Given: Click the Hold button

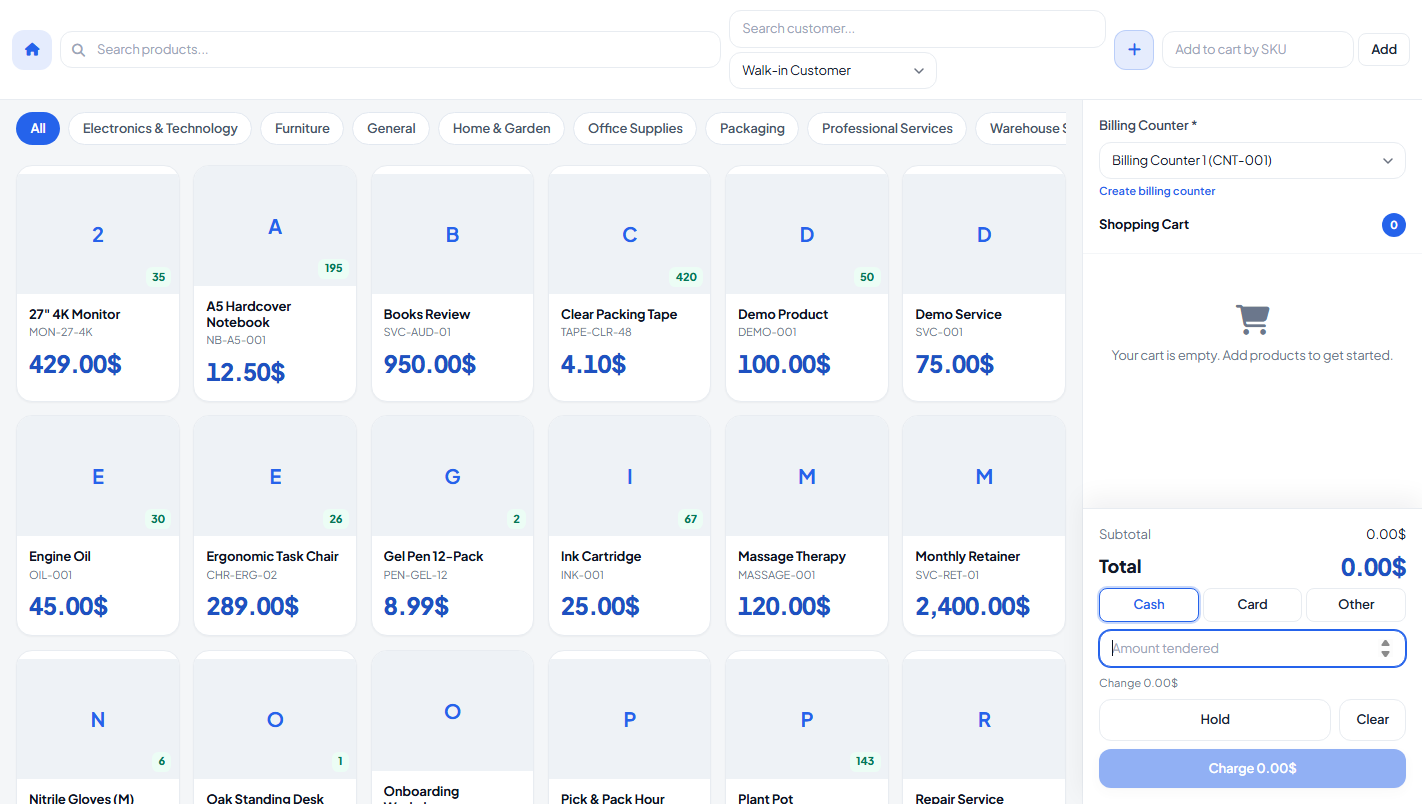Looking at the screenshot, I should [1215, 719].
